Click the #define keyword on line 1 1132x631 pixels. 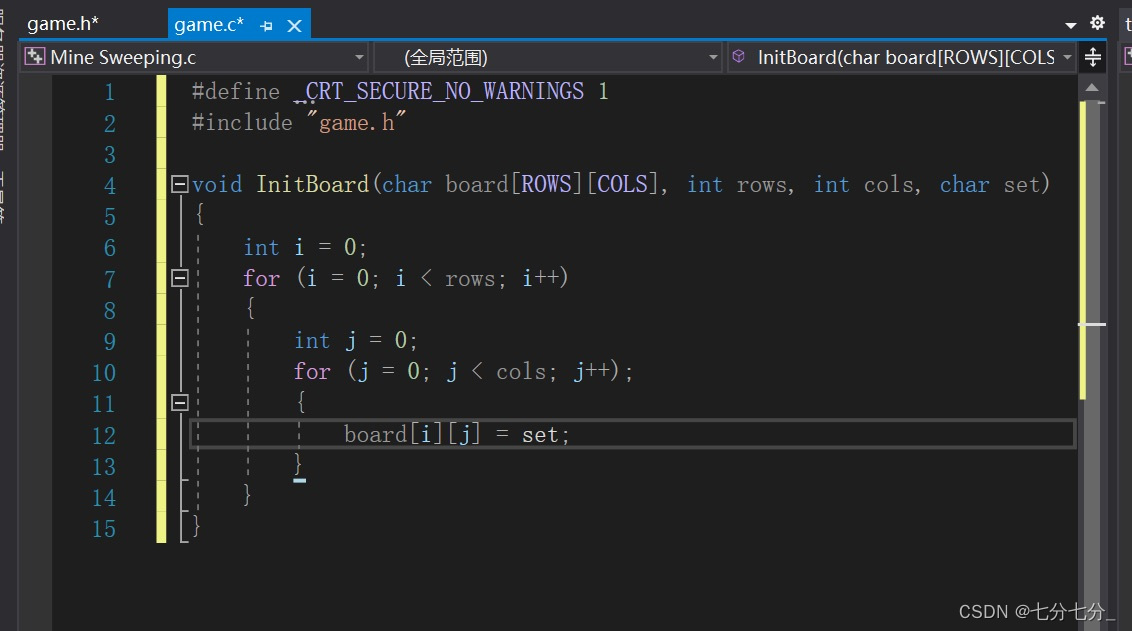click(x=236, y=91)
